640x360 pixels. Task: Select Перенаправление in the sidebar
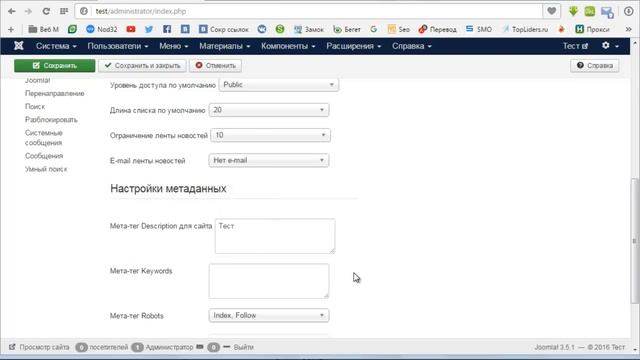(x=55, y=93)
